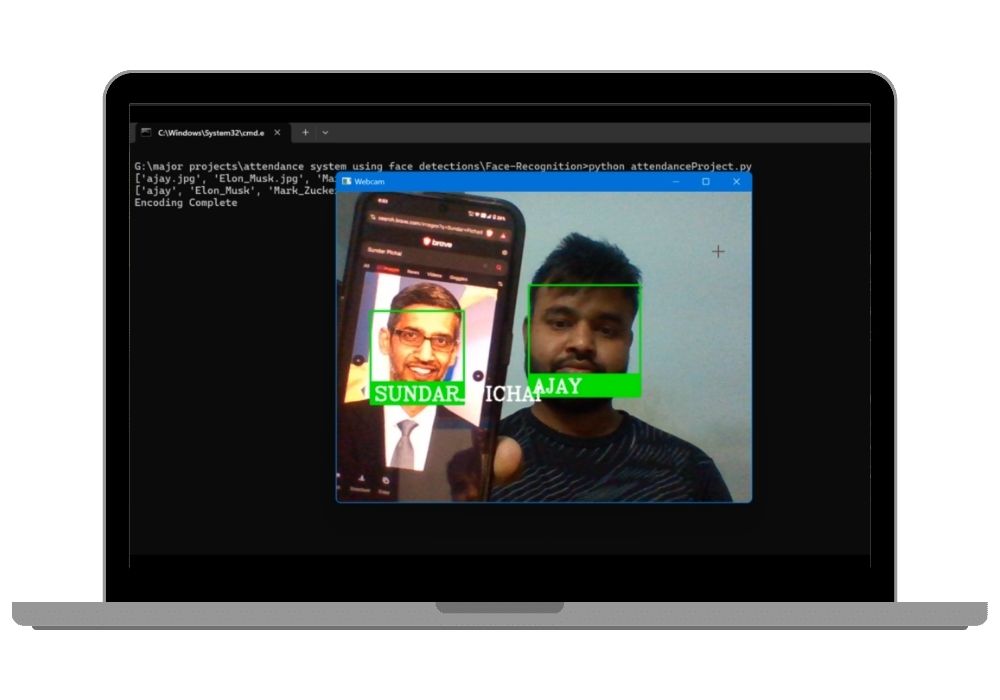Select the cmd.exe terminal tab
The height and width of the screenshot is (700, 1000).
[212, 133]
